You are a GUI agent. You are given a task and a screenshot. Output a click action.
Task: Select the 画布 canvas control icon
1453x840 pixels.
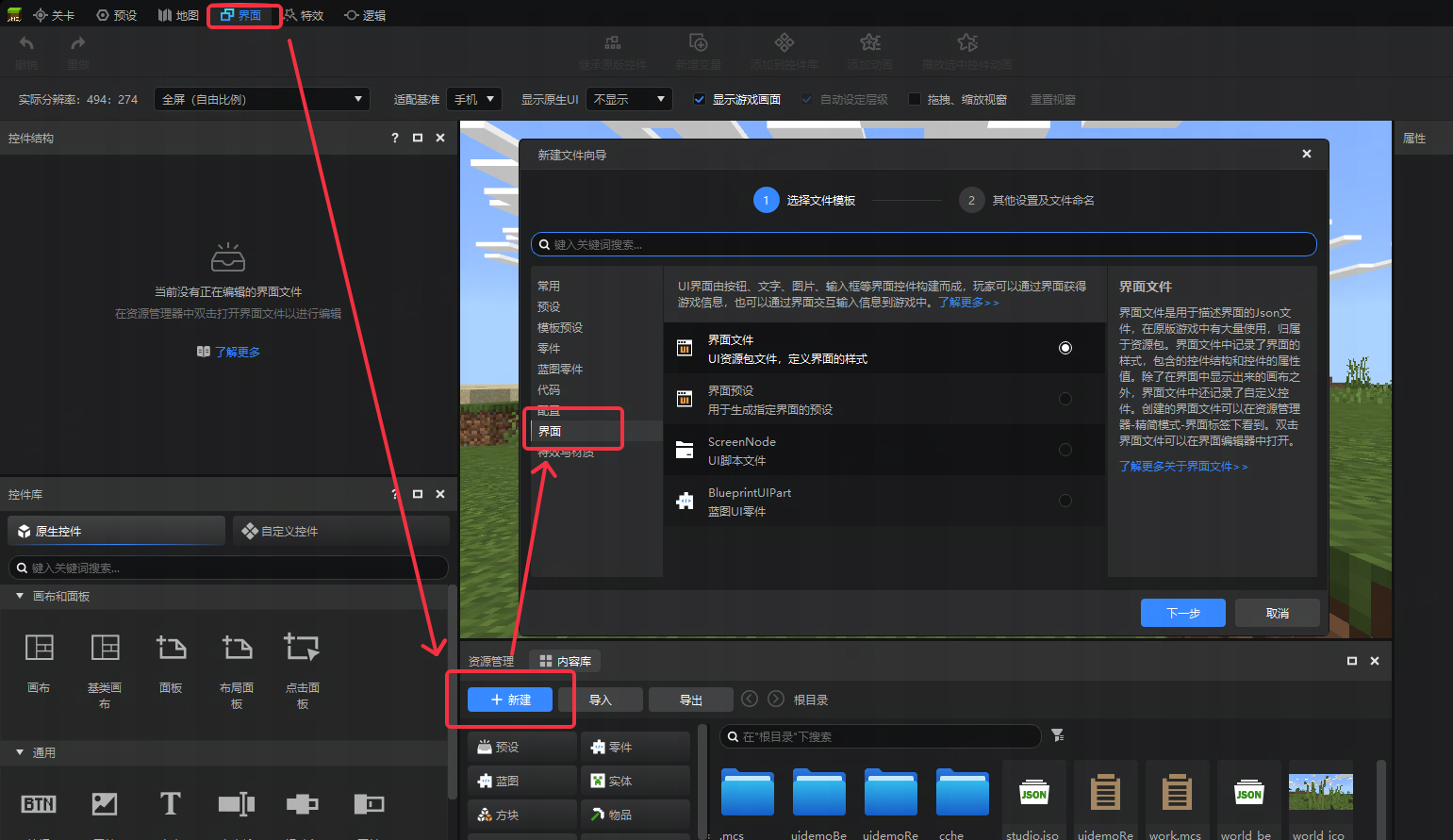click(39, 648)
